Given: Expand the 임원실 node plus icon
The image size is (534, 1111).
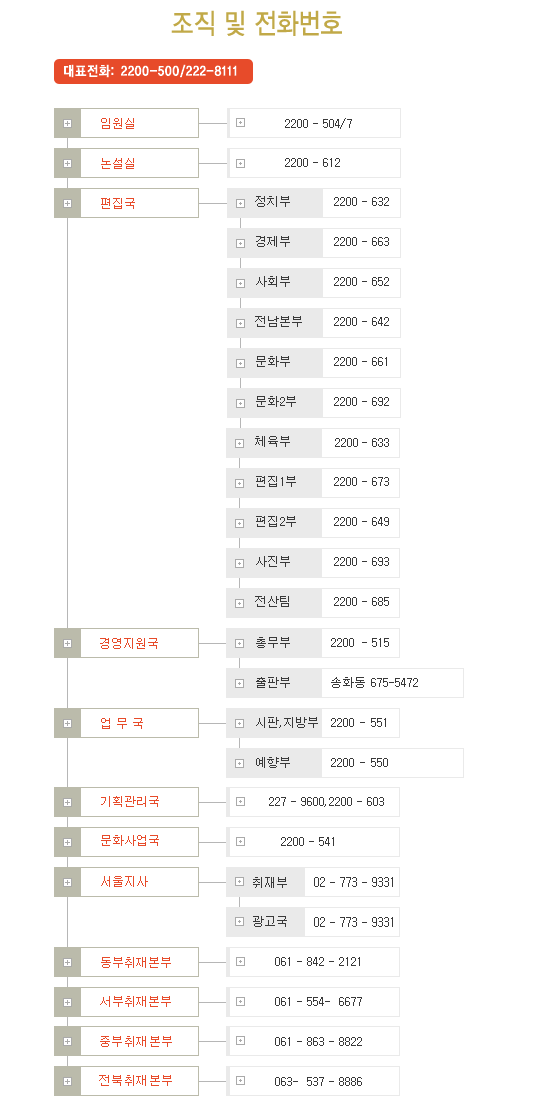Looking at the screenshot, I should [x=67, y=123].
